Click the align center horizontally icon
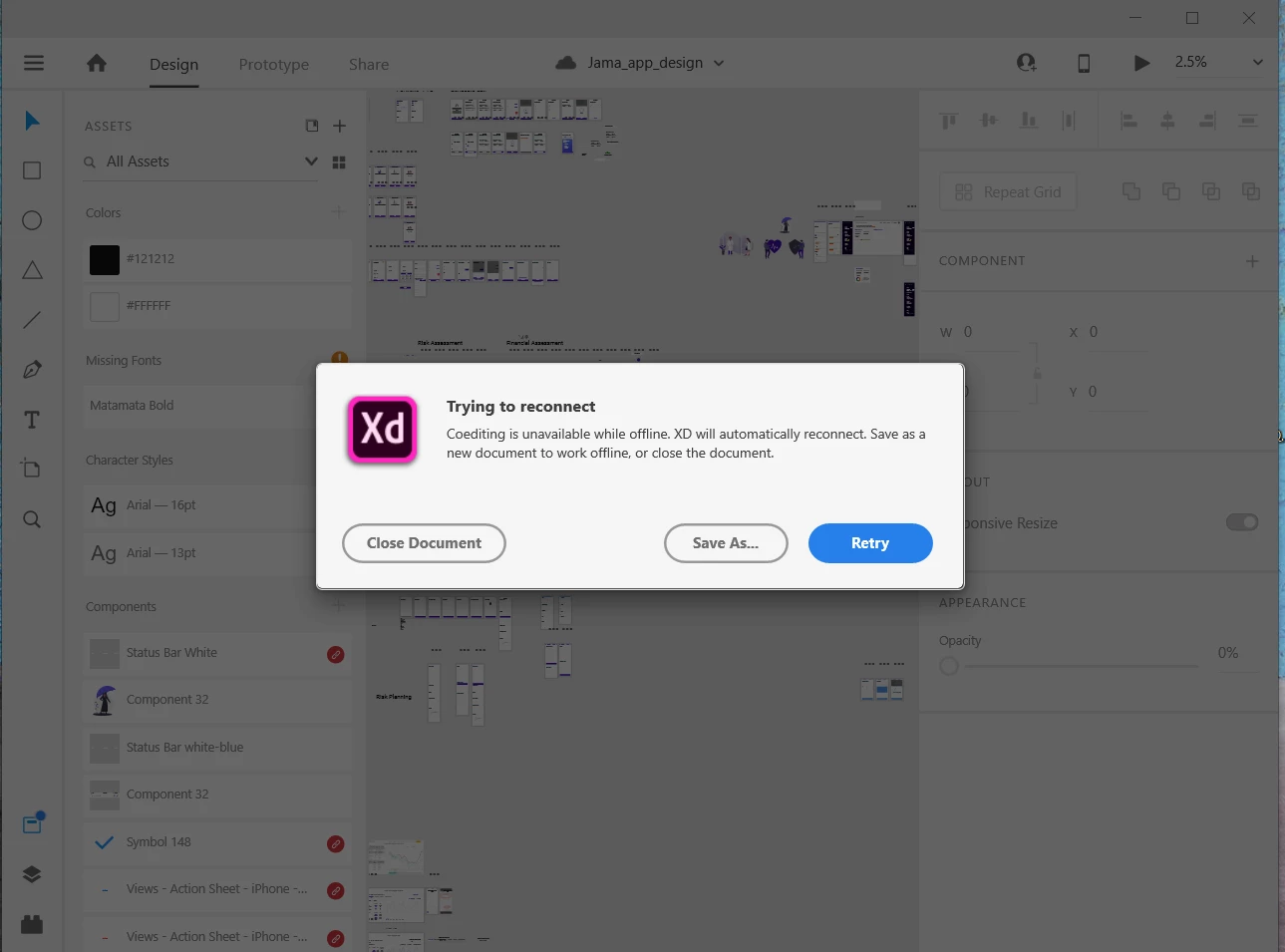This screenshot has height=952, width=1285. point(1167,121)
